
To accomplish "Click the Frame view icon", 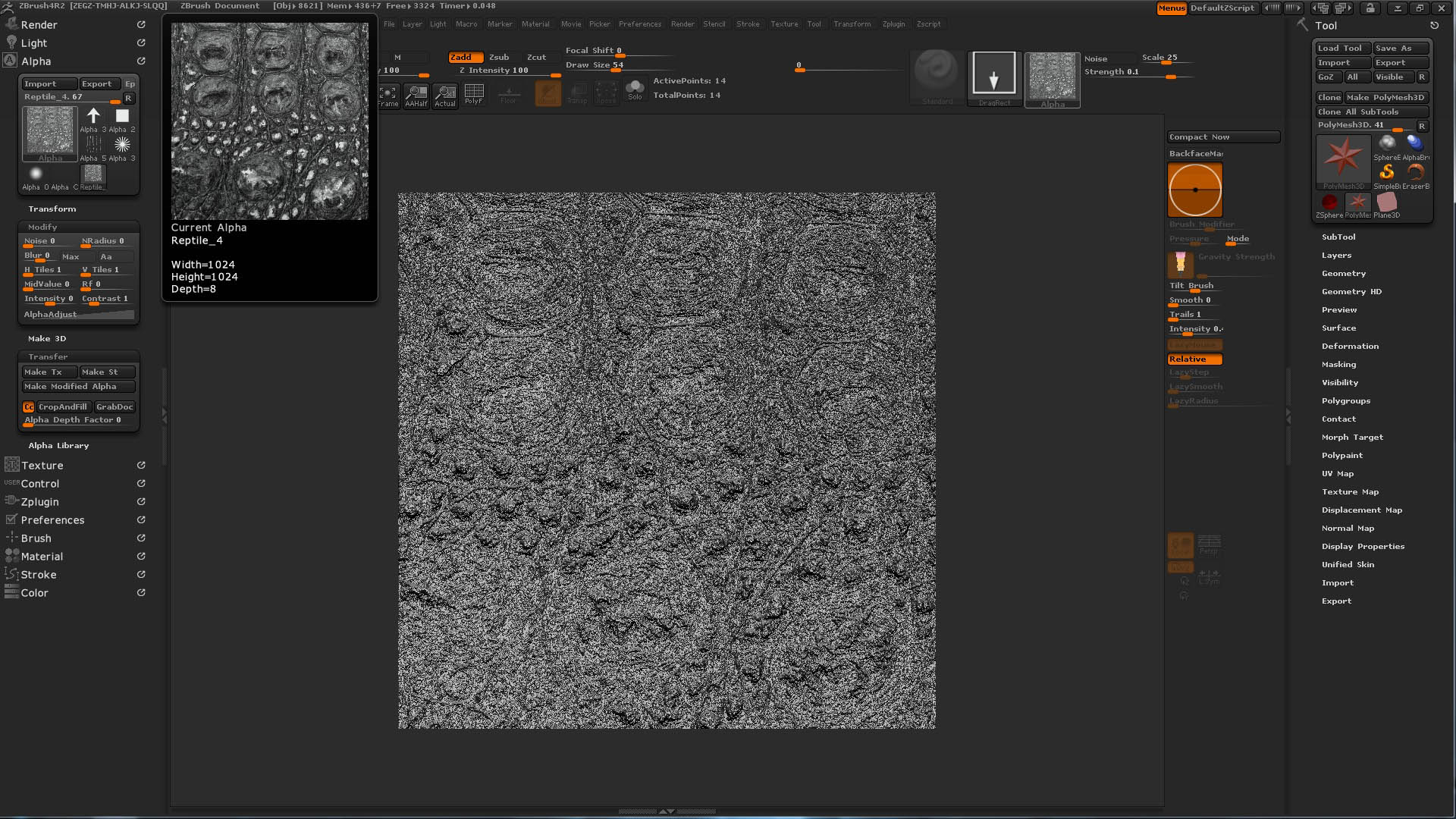I will [388, 96].
